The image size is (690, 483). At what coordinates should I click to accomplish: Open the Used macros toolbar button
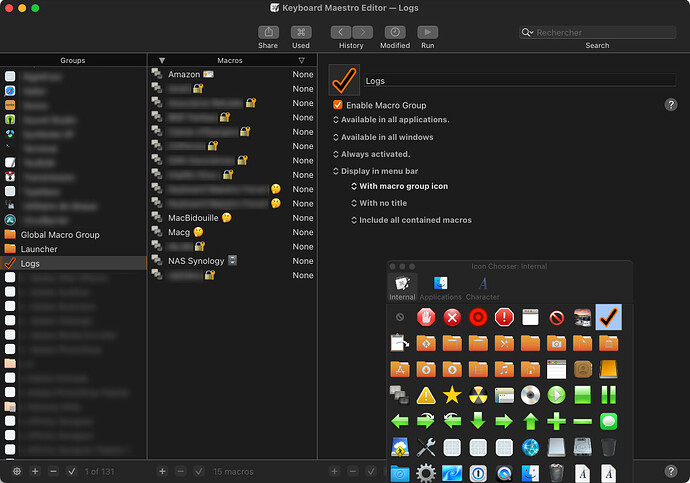301,33
